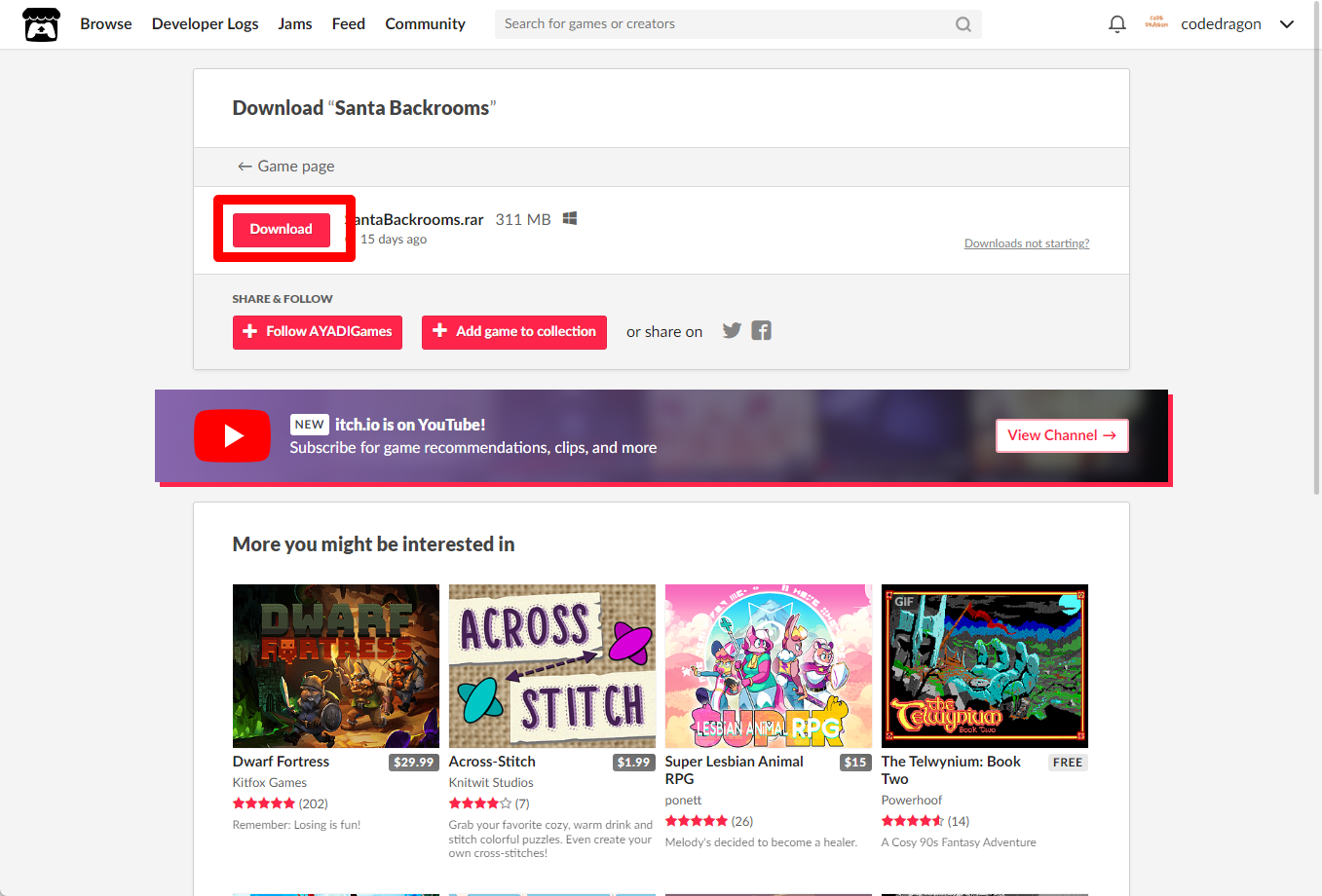Visit Powerhoof creator page
Image resolution: width=1322 pixels, height=896 pixels.
pyautogui.click(x=912, y=801)
